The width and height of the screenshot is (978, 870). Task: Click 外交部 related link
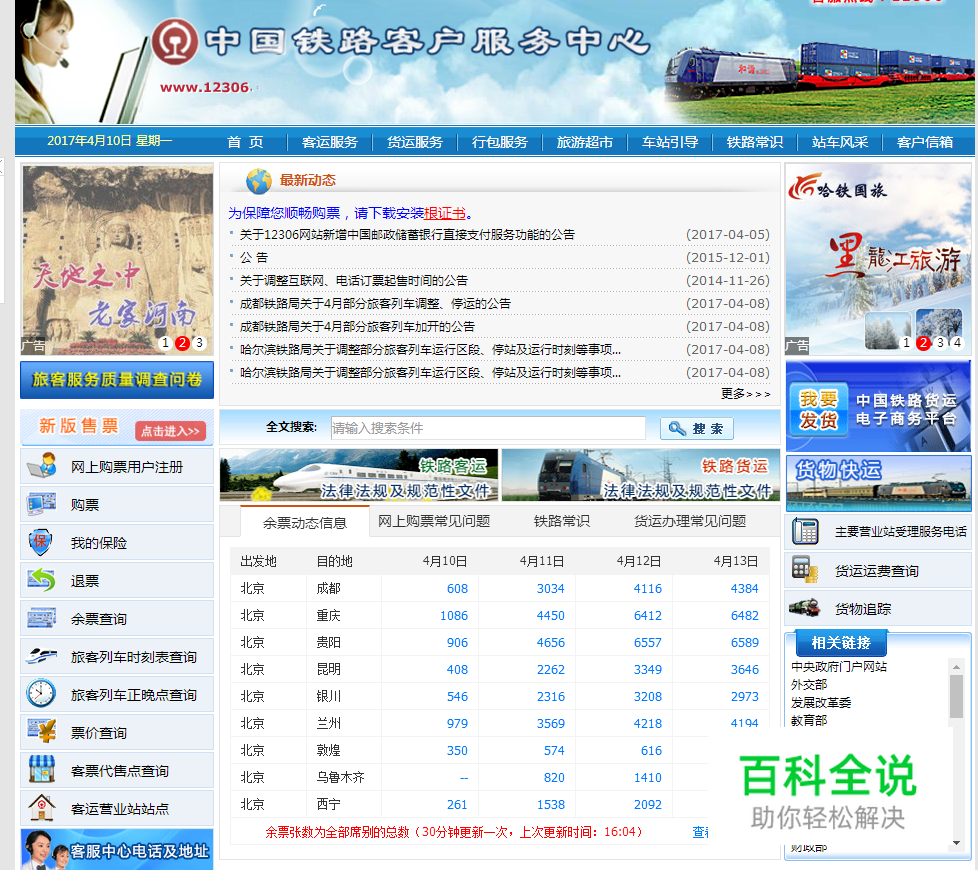coord(808,685)
